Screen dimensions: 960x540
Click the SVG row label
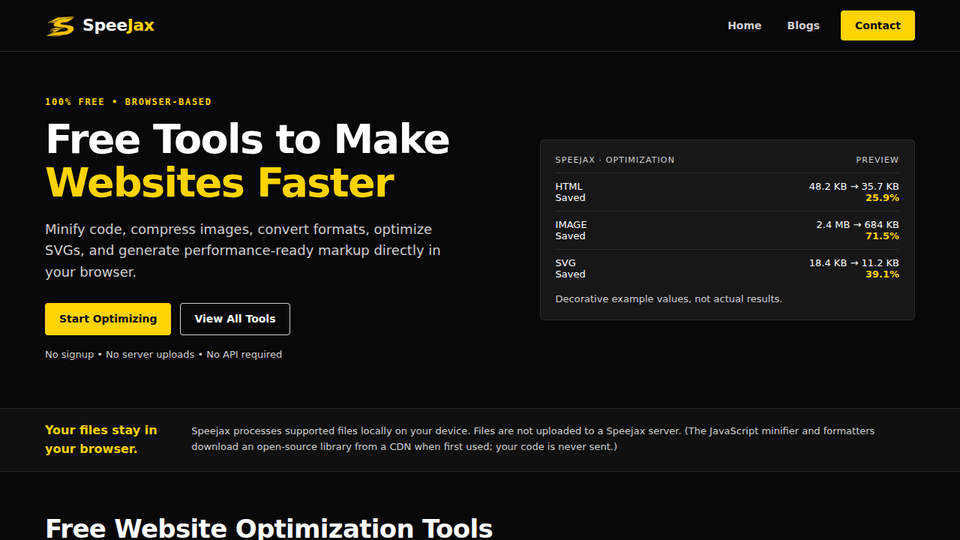point(565,263)
